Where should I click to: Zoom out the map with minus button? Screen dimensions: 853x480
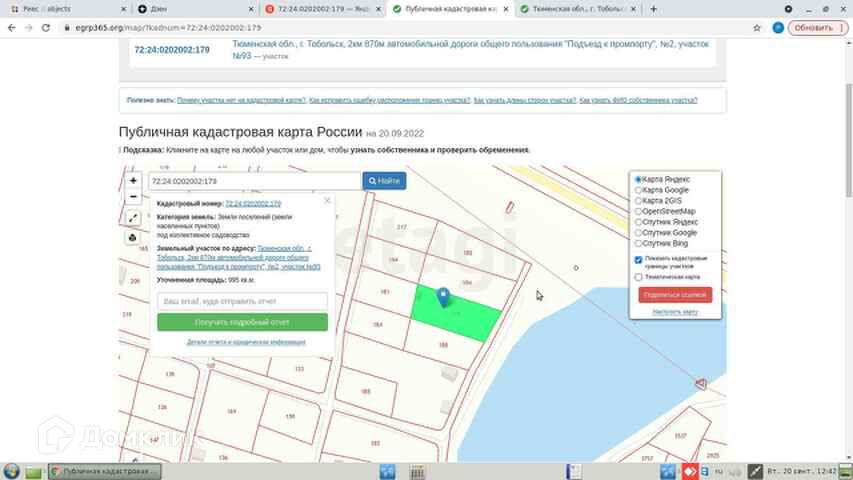133,197
